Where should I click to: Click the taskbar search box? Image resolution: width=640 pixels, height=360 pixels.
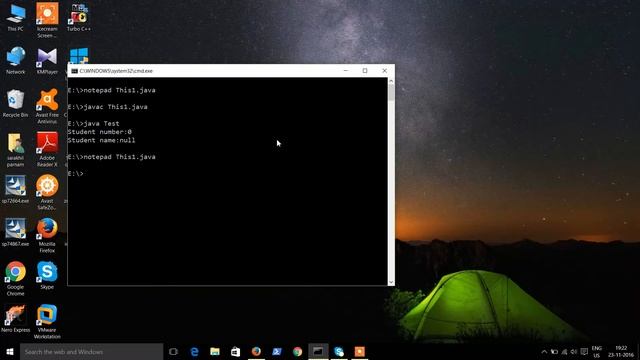click(91, 351)
